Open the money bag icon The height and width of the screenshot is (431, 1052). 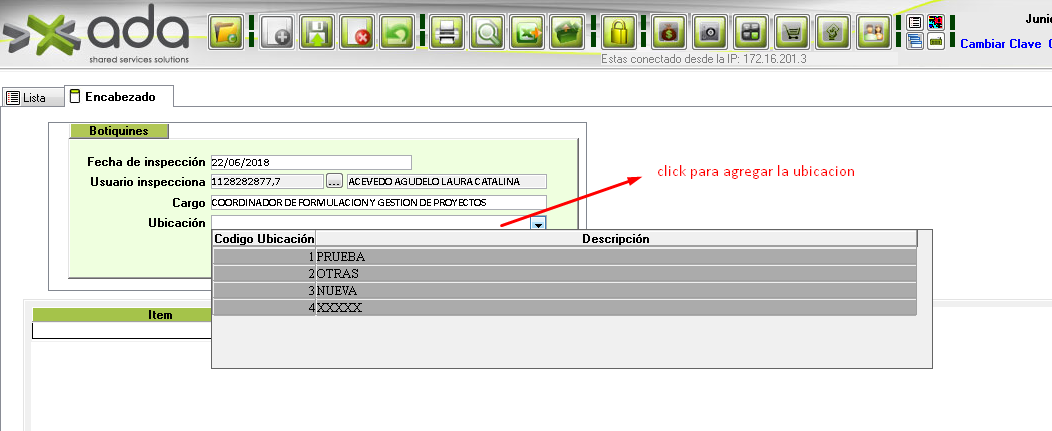click(x=670, y=32)
